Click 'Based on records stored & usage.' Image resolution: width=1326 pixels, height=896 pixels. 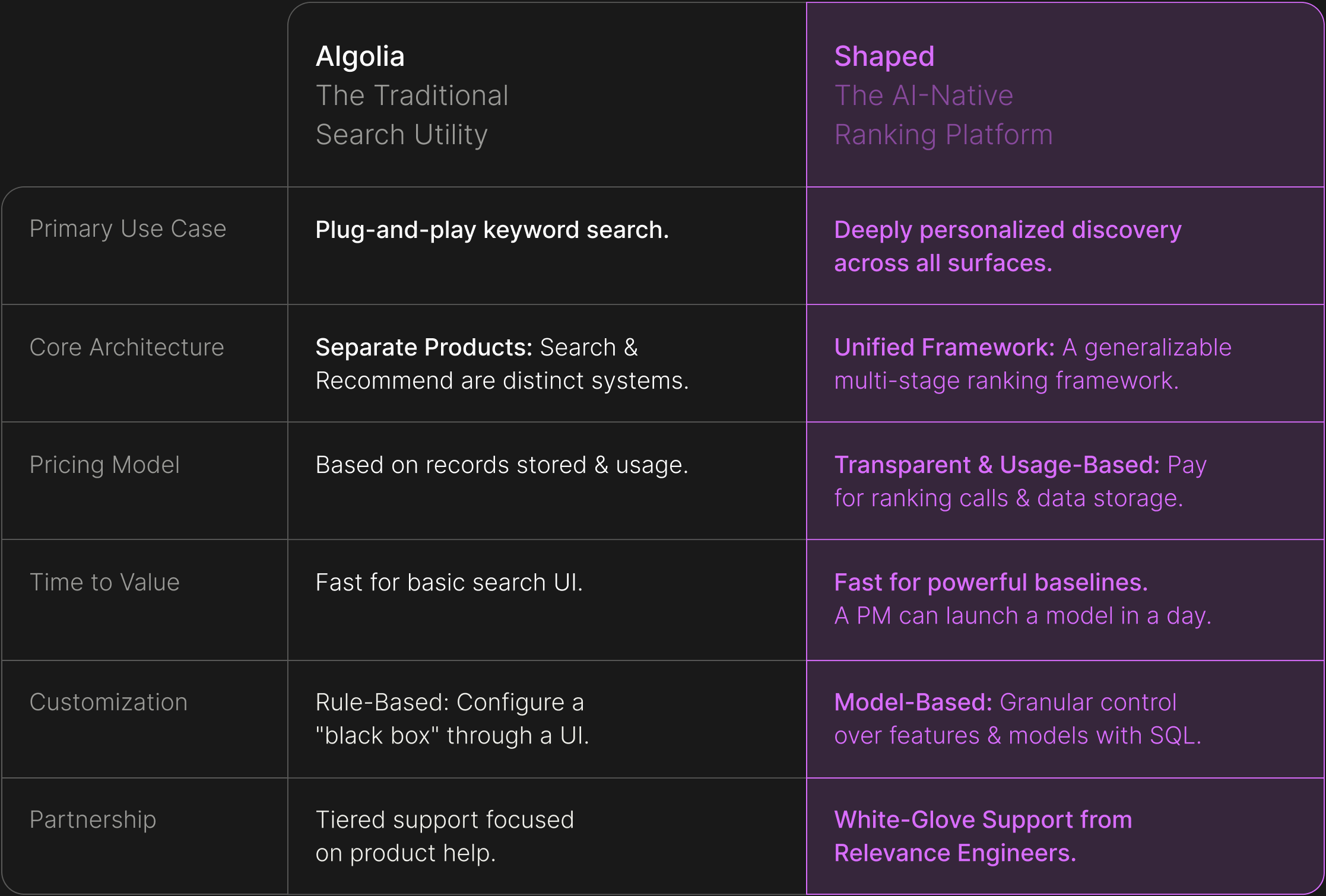[502, 465]
